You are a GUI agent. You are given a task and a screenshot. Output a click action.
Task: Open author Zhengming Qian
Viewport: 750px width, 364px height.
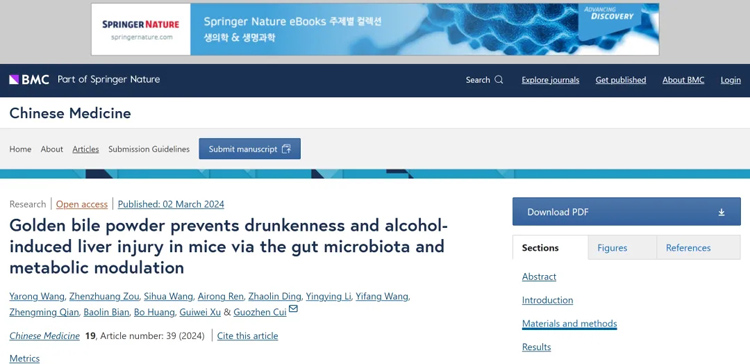[44, 312]
